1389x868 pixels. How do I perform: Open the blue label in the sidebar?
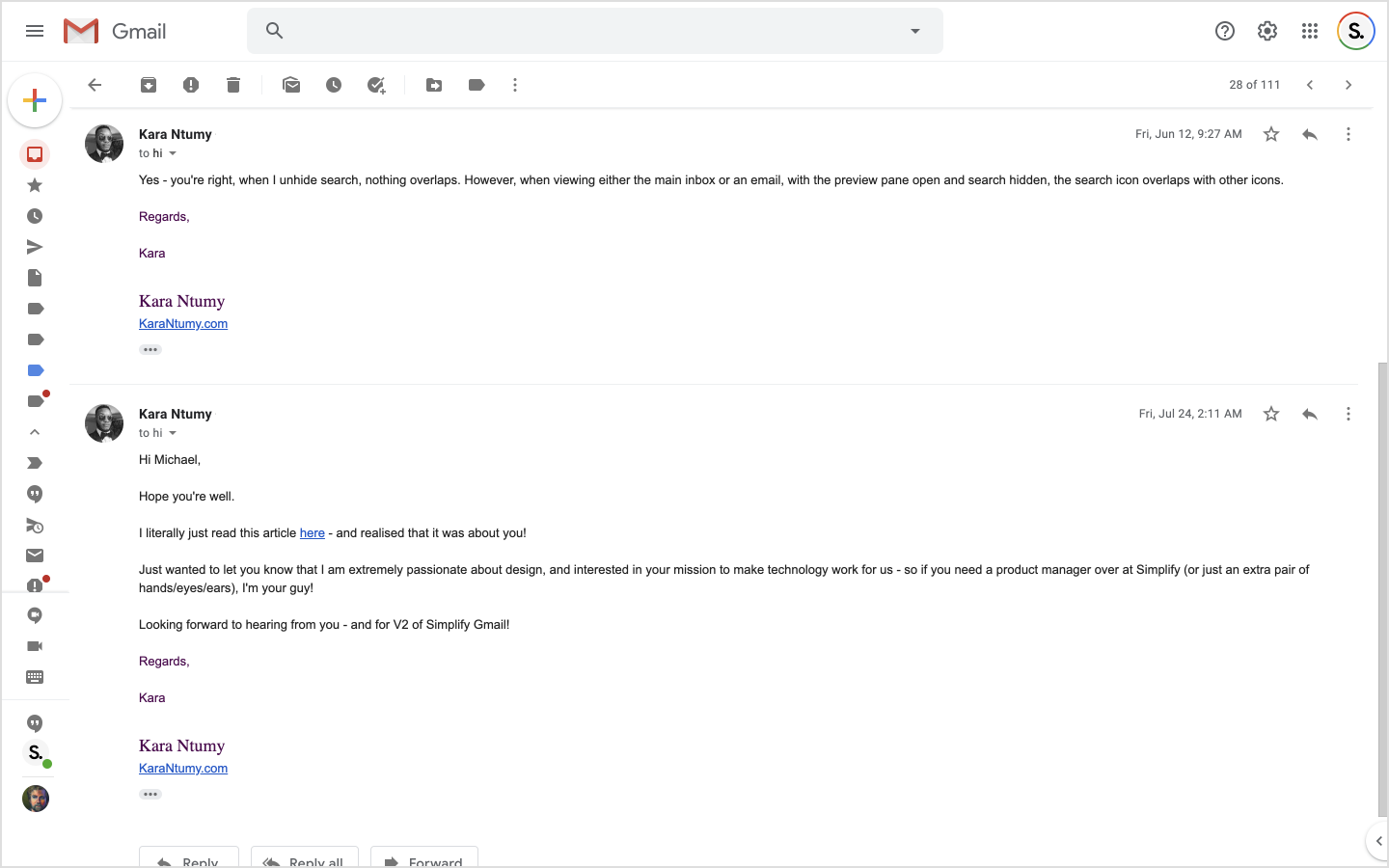[x=35, y=370]
